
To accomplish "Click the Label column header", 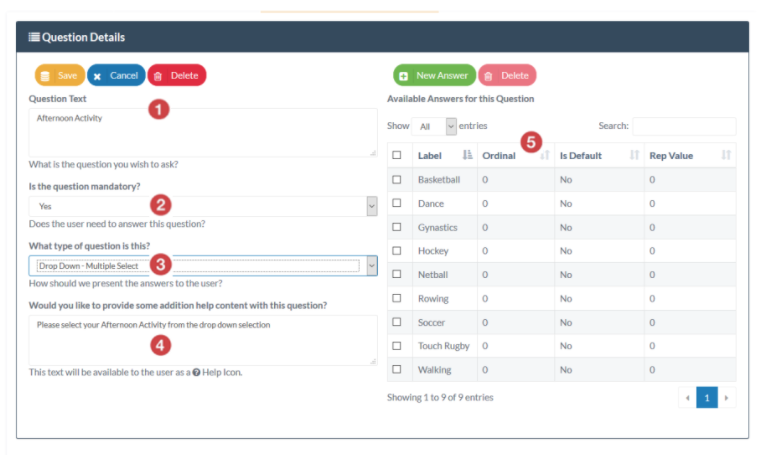I will point(445,156).
